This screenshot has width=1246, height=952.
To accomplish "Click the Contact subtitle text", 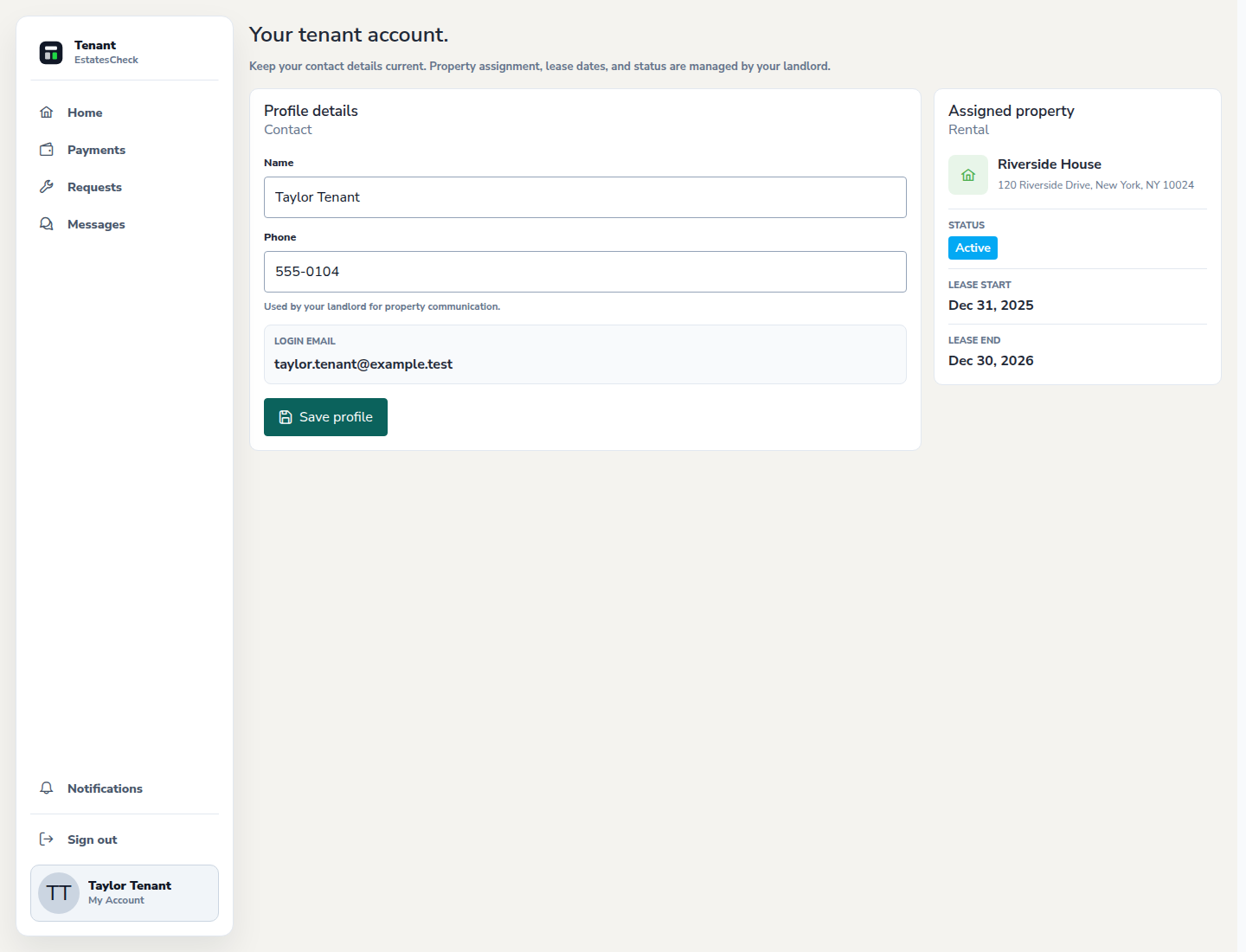I will [287, 130].
